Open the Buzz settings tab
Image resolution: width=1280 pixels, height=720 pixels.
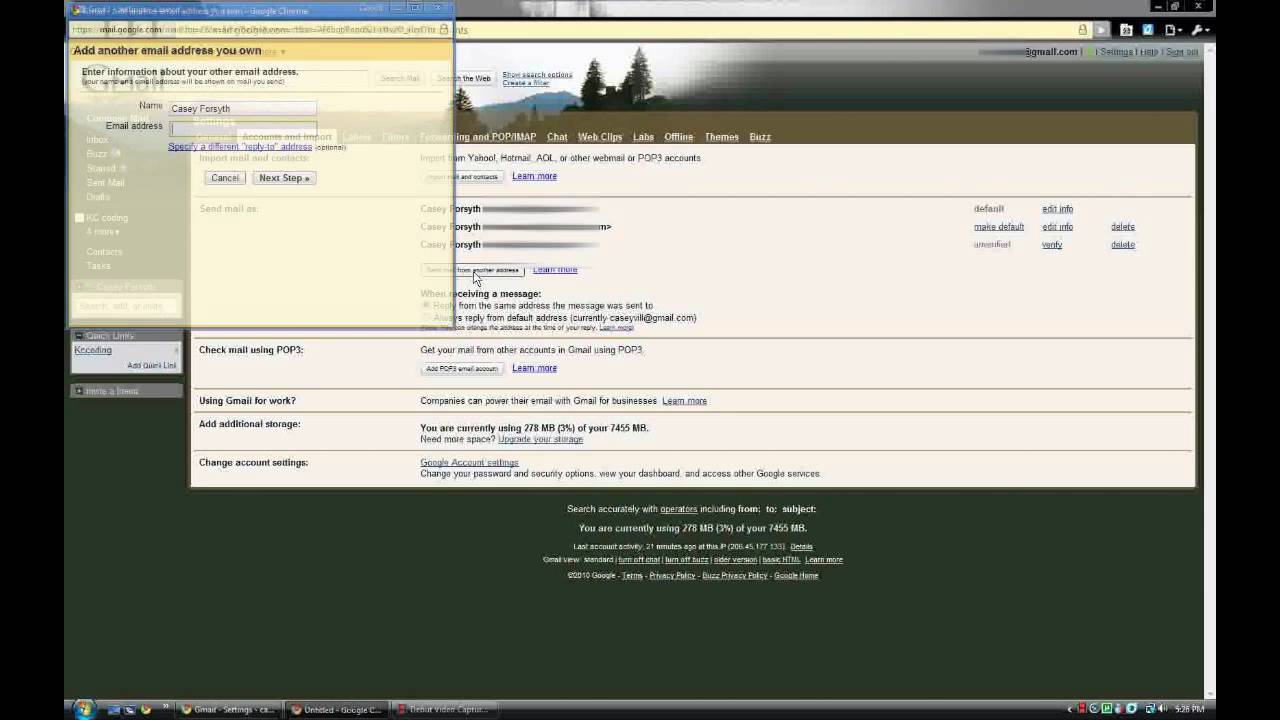pos(760,137)
